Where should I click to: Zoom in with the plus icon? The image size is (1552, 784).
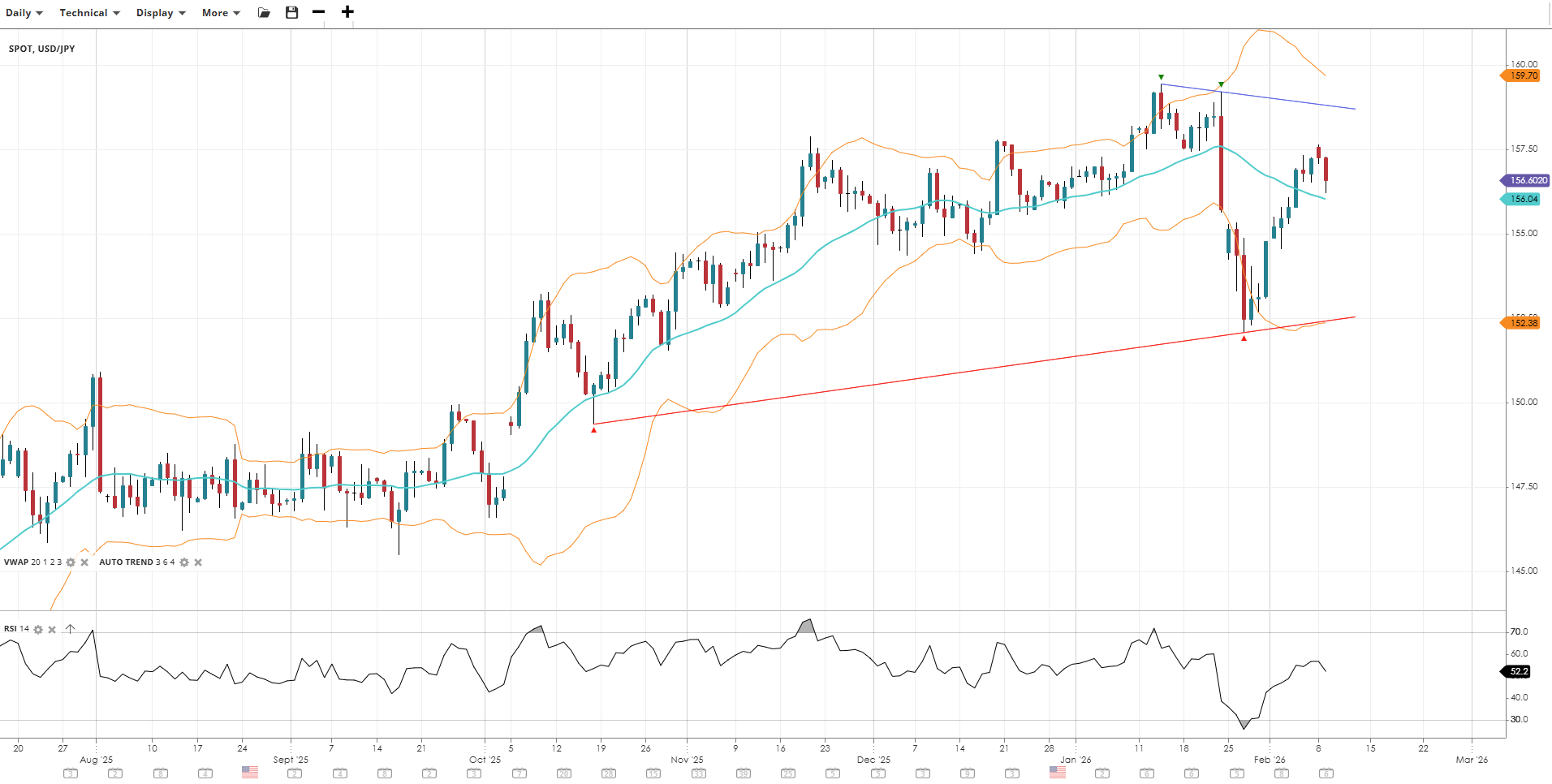(347, 12)
